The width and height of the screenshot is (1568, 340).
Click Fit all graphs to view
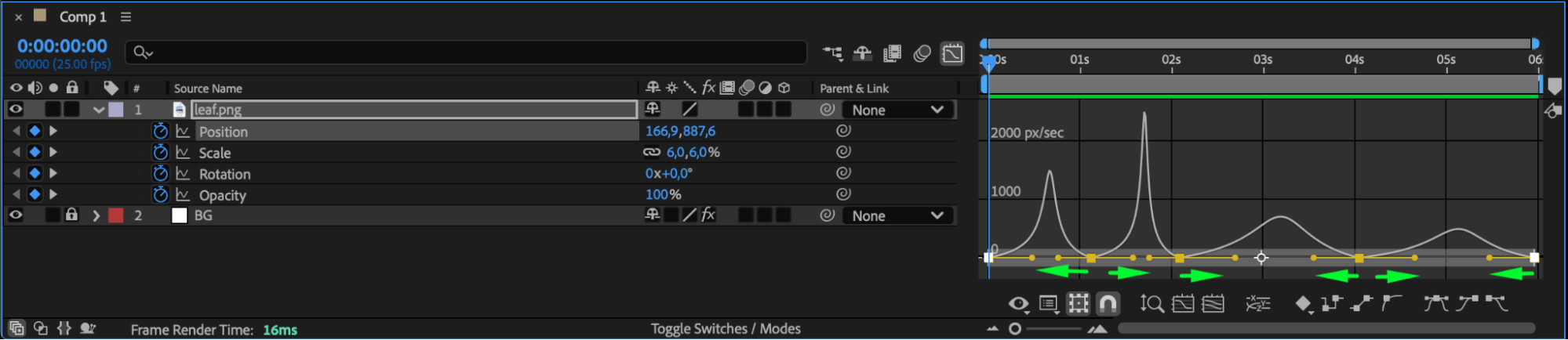[1213, 303]
